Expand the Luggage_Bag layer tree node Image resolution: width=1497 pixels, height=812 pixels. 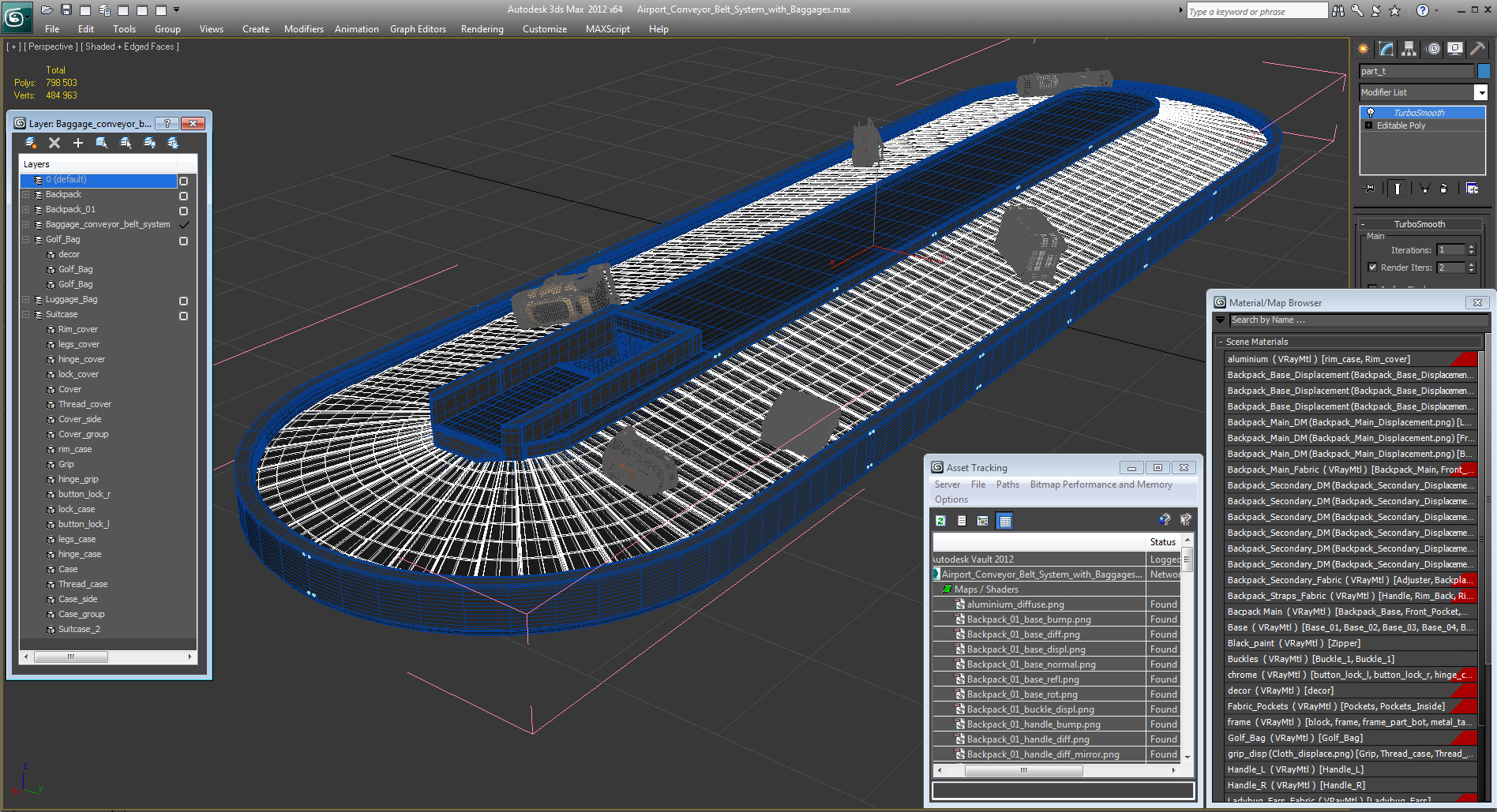point(26,299)
